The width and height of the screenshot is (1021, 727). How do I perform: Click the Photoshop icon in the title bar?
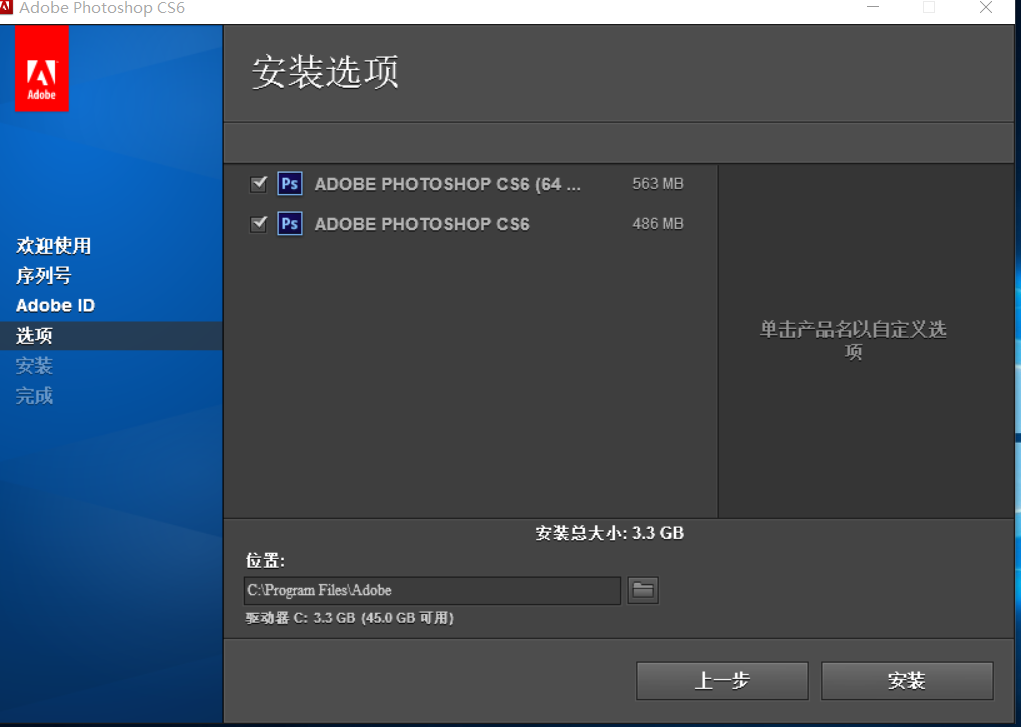click(10, 9)
